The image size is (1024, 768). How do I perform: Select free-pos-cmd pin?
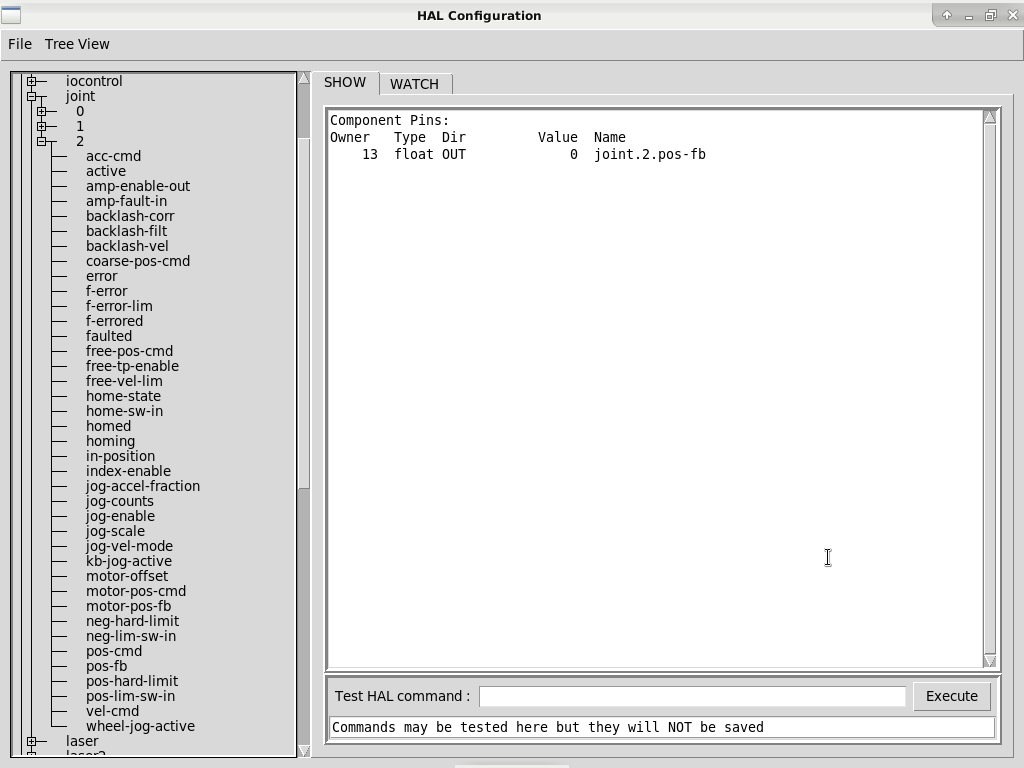[x=129, y=351]
